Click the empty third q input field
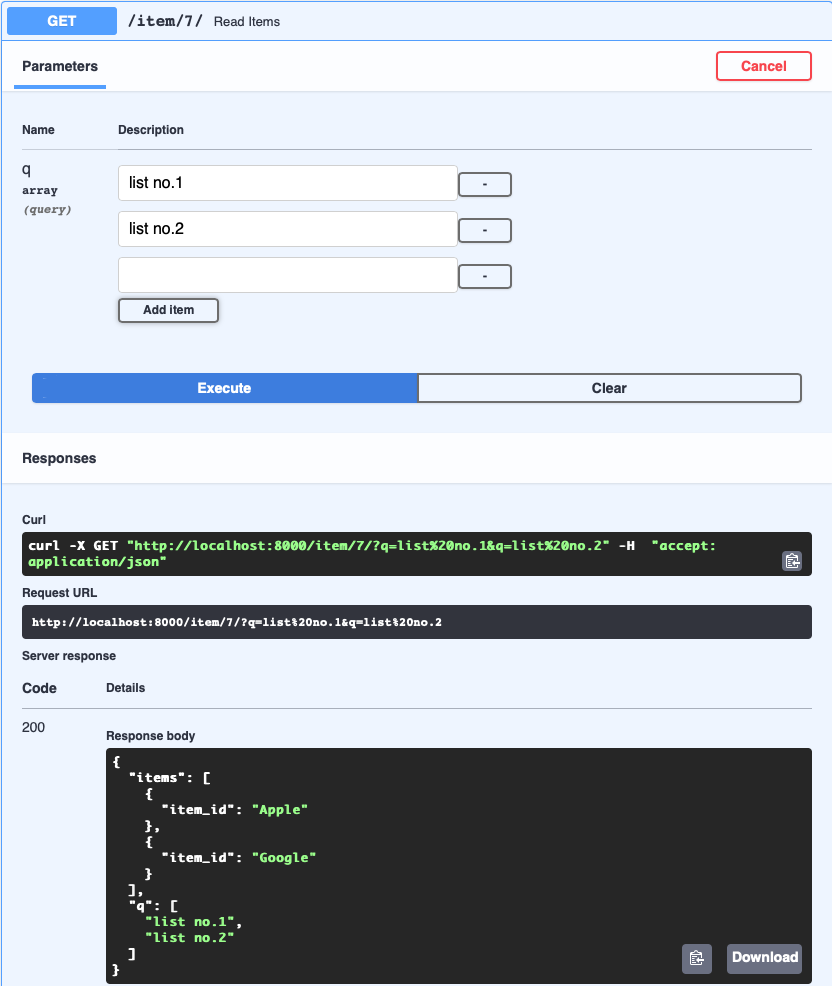This screenshot has width=832, height=986. [287, 275]
